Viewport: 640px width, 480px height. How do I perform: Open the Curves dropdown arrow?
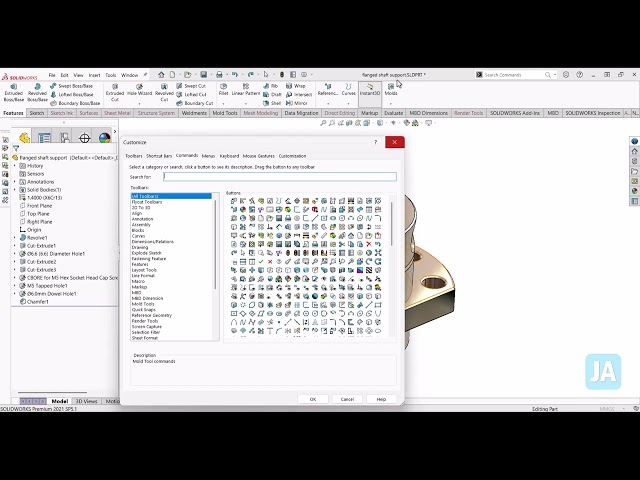pos(348,104)
